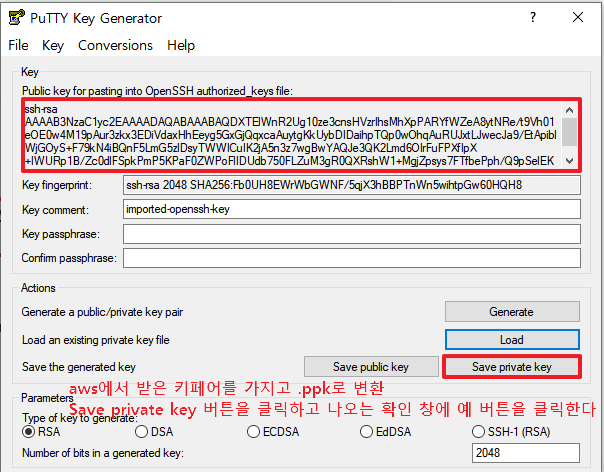The width and height of the screenshot is (604, 472).
Task: Click the 'Key fingerprint:' label
Action: 57,185
